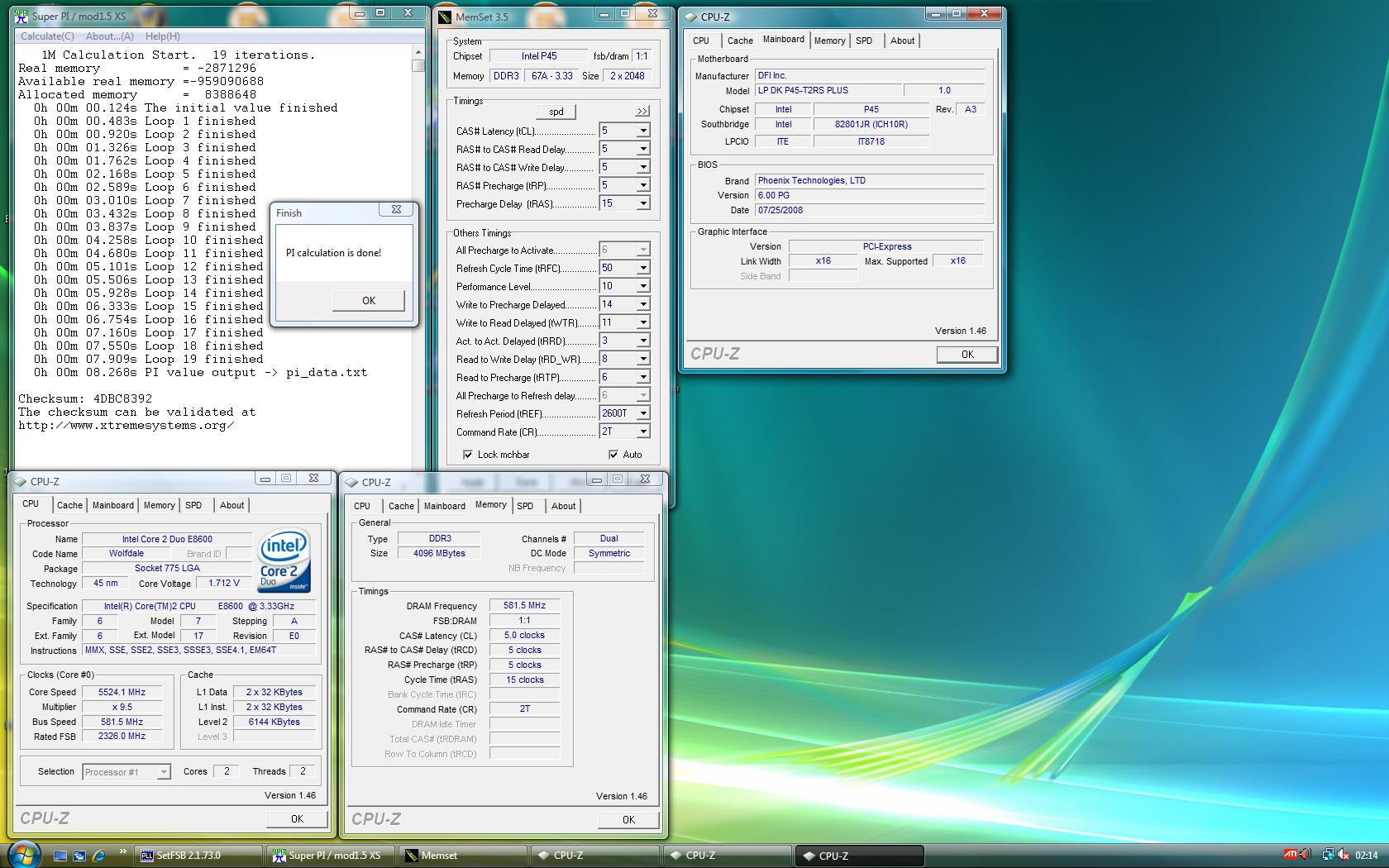Toggle Lock mchbar checkbox
The height and width of the screenshot is (868, 1389).
coord(468,455)
